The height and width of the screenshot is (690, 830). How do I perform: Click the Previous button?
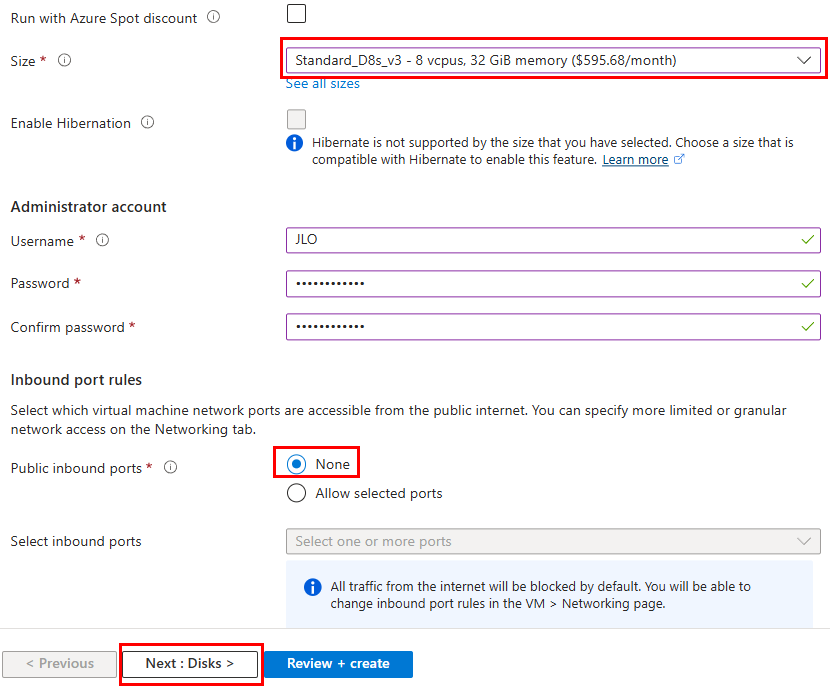click(x=59, y=663)
